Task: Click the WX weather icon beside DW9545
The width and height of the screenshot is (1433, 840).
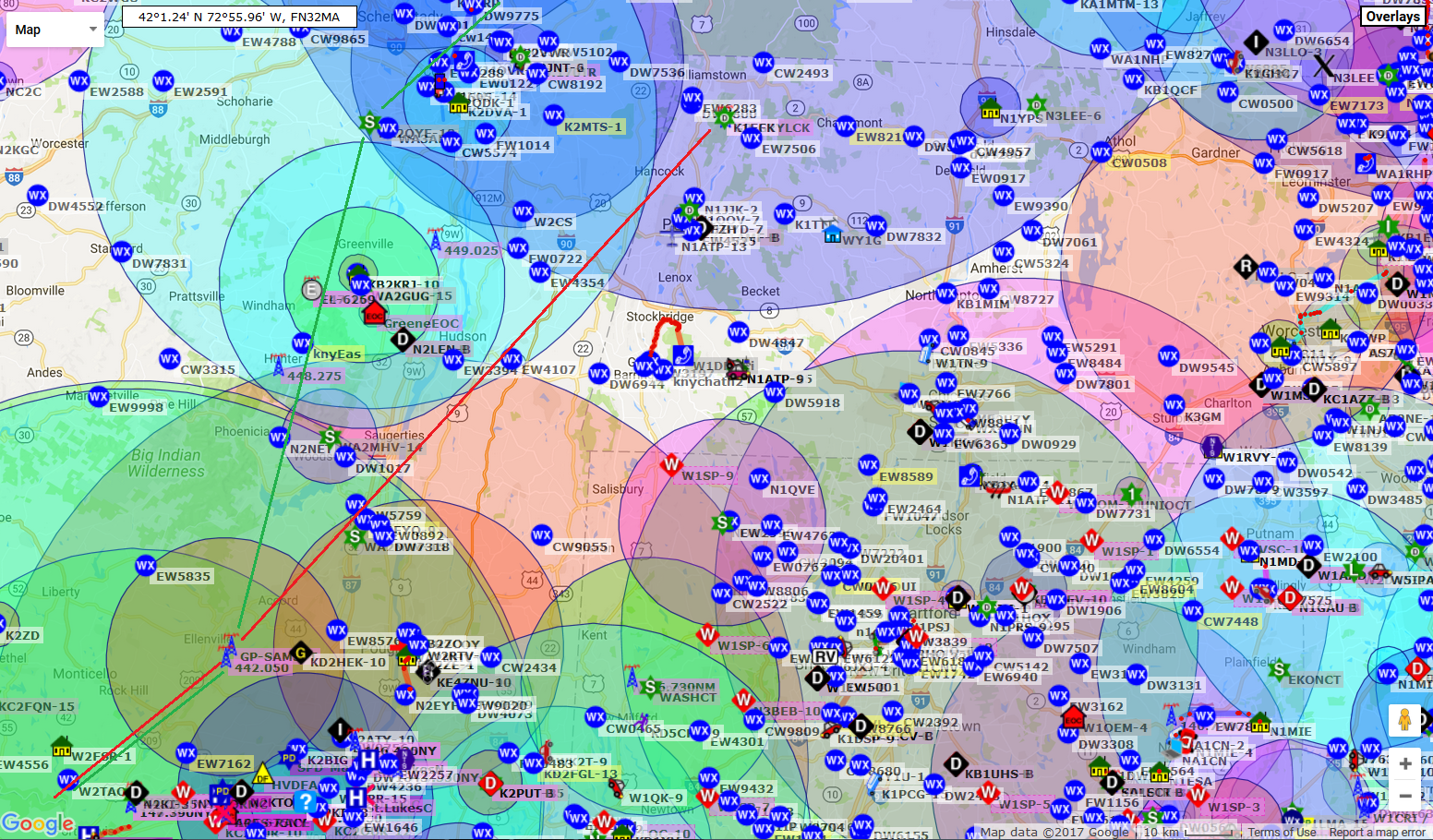Action: (1169, 356)
